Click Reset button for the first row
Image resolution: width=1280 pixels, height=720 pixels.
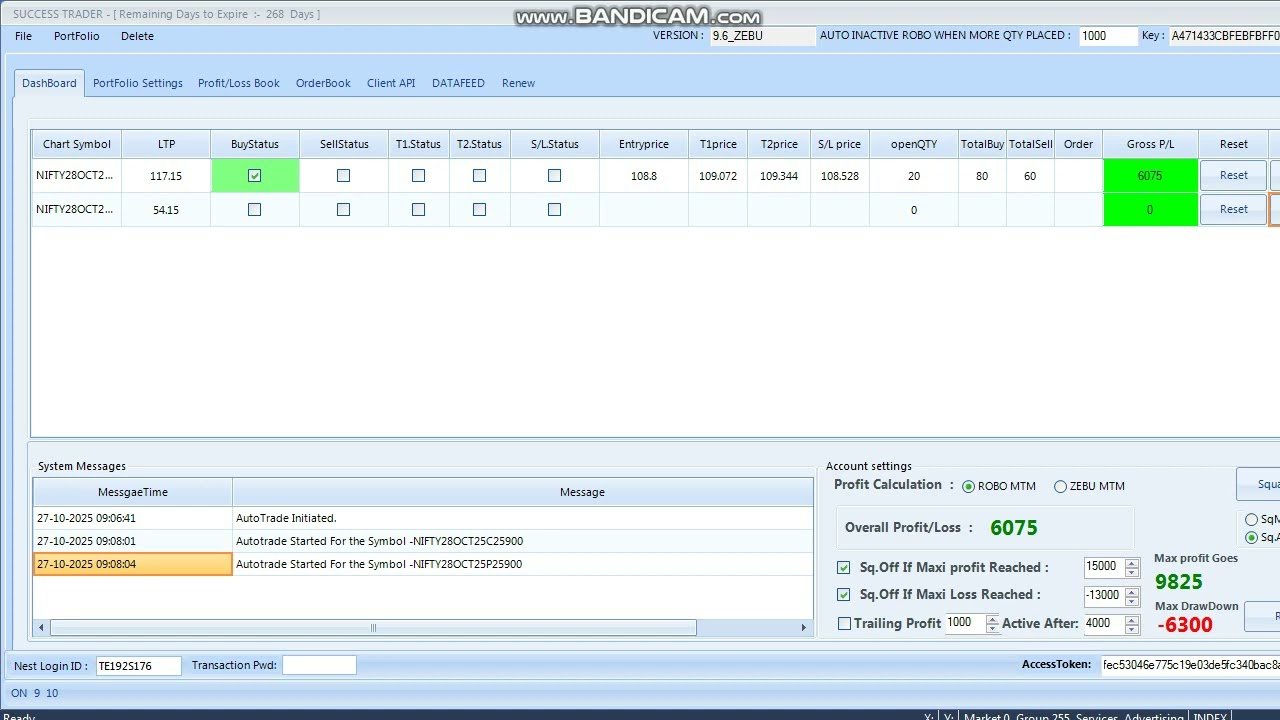[x=1233, y=176]
